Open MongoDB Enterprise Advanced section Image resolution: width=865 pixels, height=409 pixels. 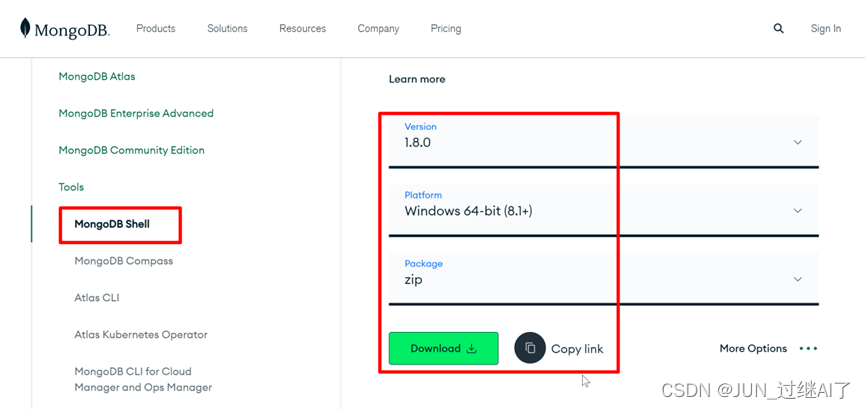click(136, 113)
